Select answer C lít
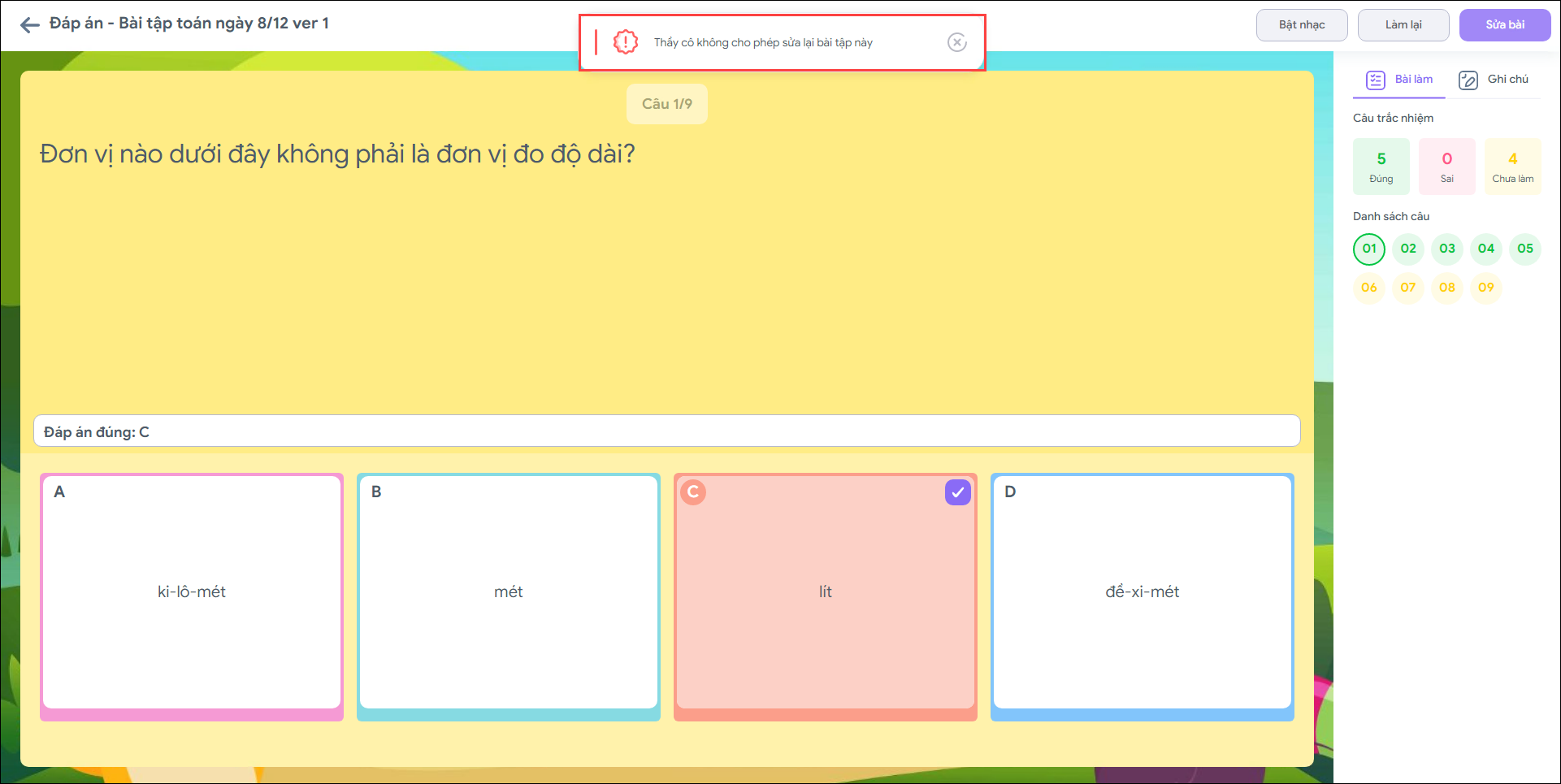The height and width of the screenshot is (784, 1561). [x=826, y=597]
